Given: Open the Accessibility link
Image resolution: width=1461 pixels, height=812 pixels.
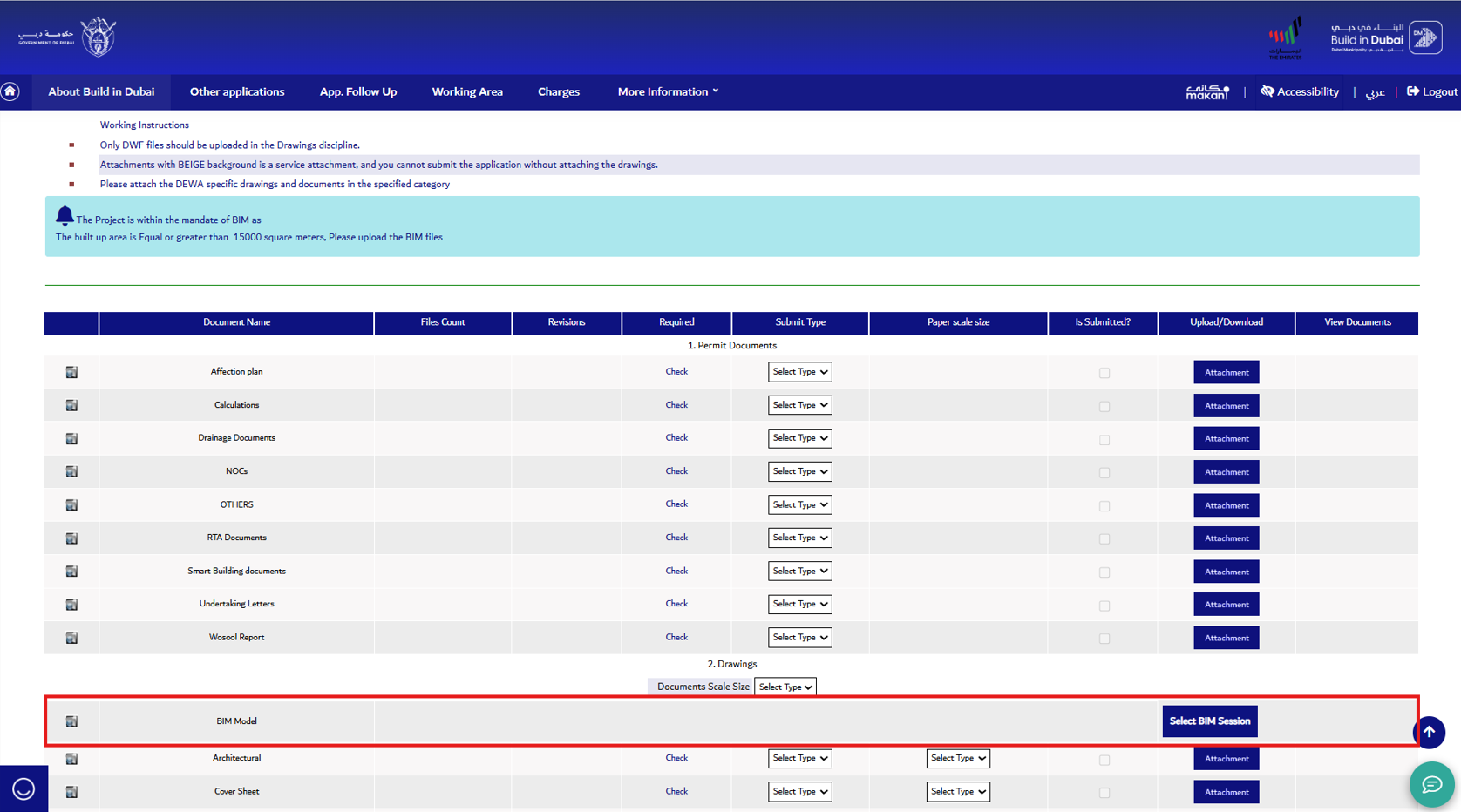Looking at the screenshot, I should 1299,91.
